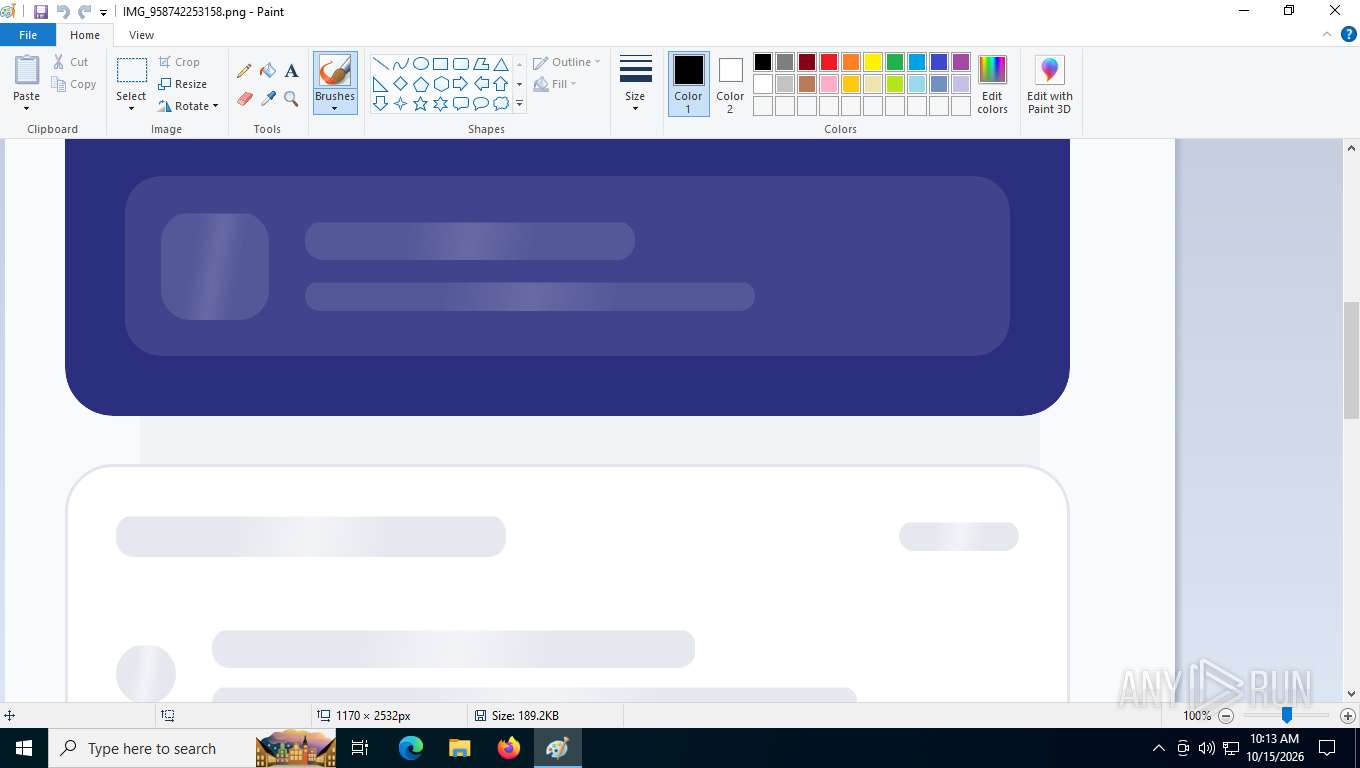Select the Magnifier tool
The width and height of the screenshot is (1360, 768).
[291, 99]
